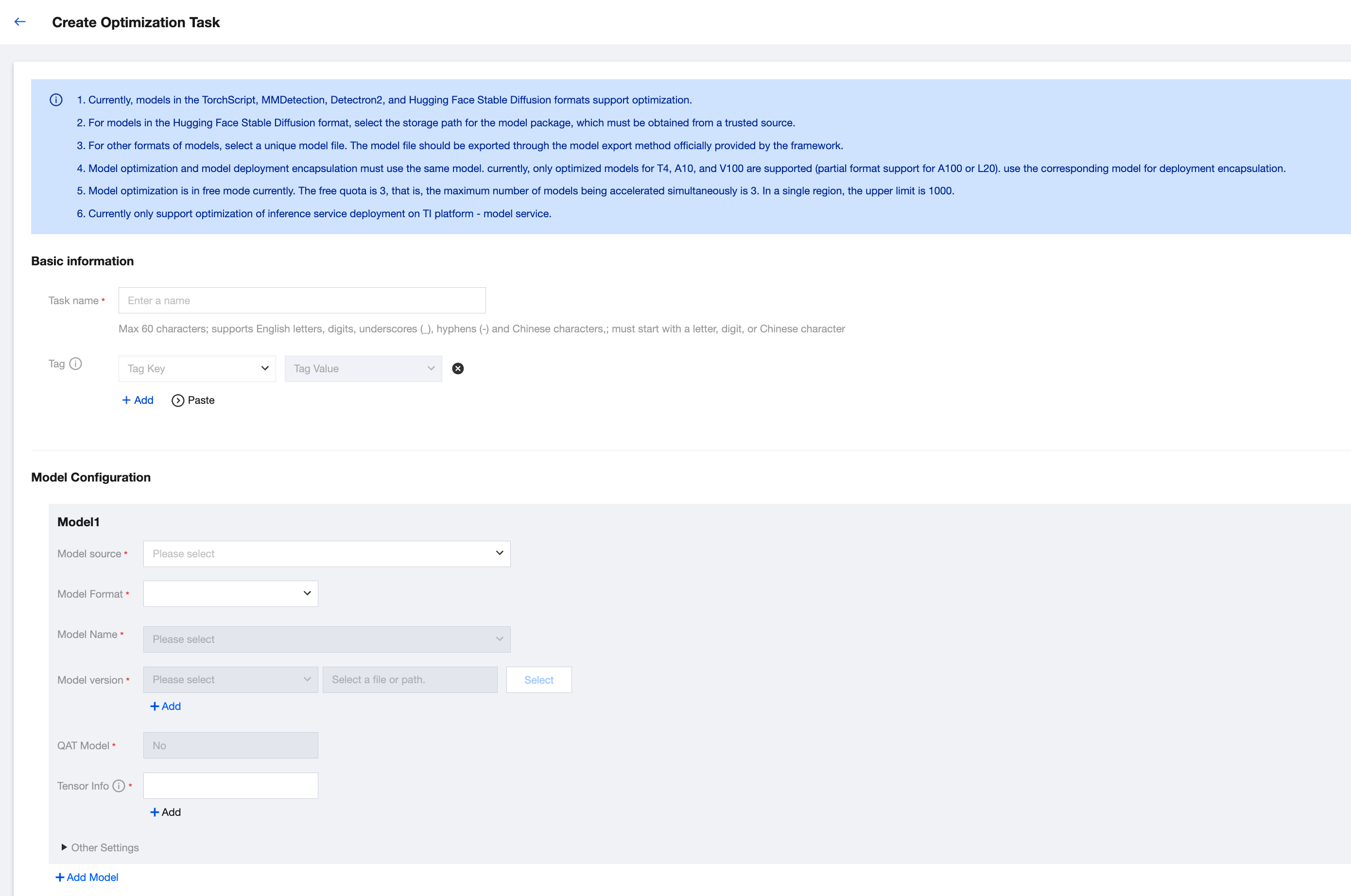This screenshot has width=1351, height=896.
Task: Open the Model source dropdown
Action: (x=326, y=554)
